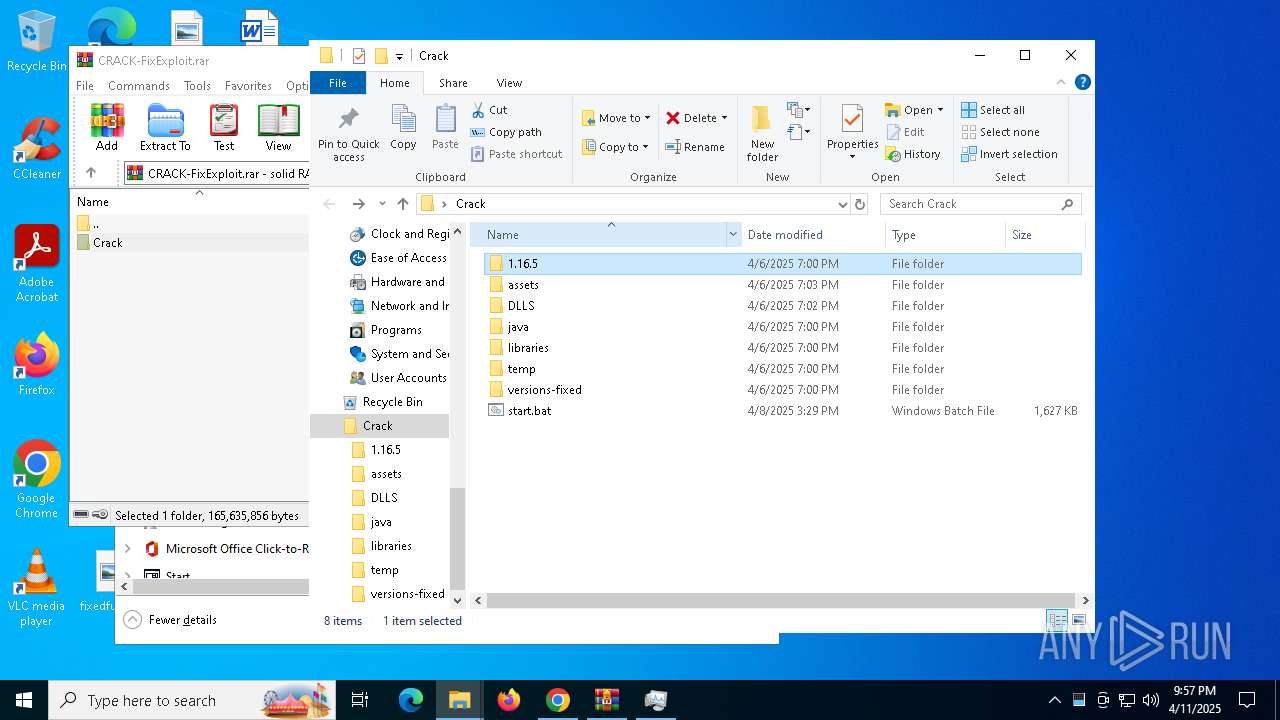
Task: Select Crack folder in WinRAR list
Action: 107,243
